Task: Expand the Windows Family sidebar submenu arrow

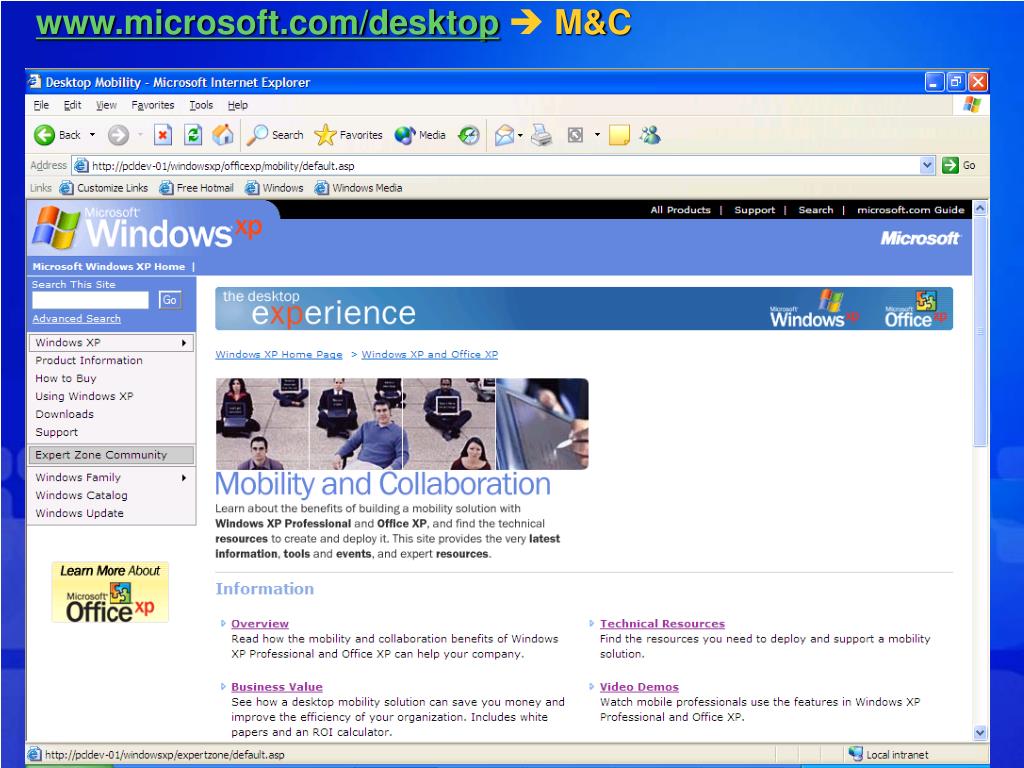Action: coord(184,478)
